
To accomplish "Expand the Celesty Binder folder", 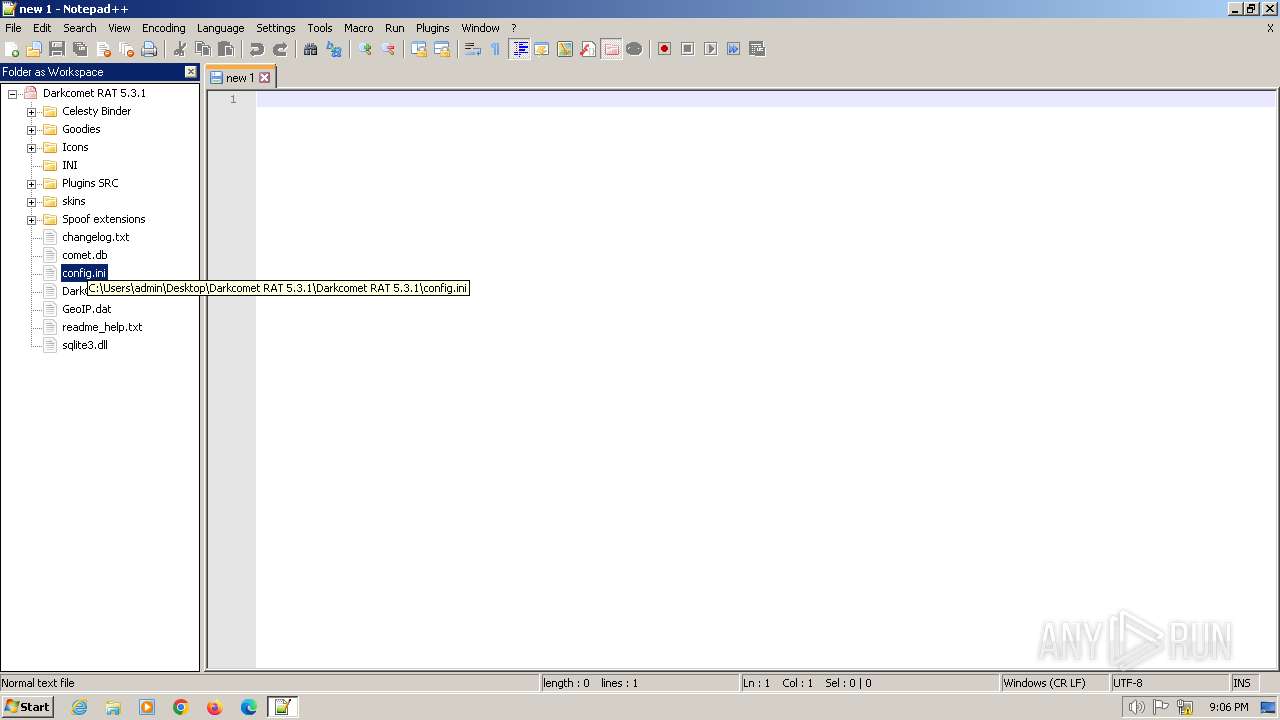I will pyautogui.click(x=31, y=111).
